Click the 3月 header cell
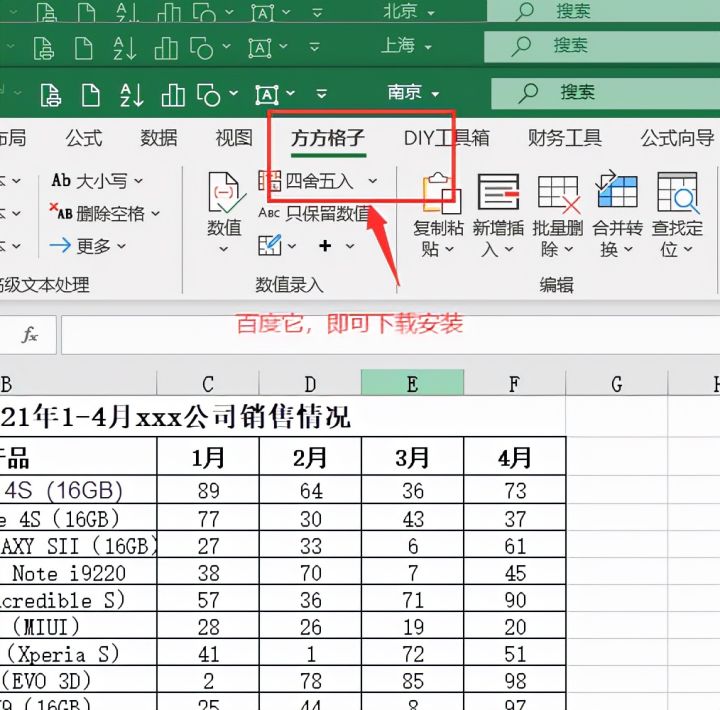This screenshot has height=710, width=720. pos(412,456)
